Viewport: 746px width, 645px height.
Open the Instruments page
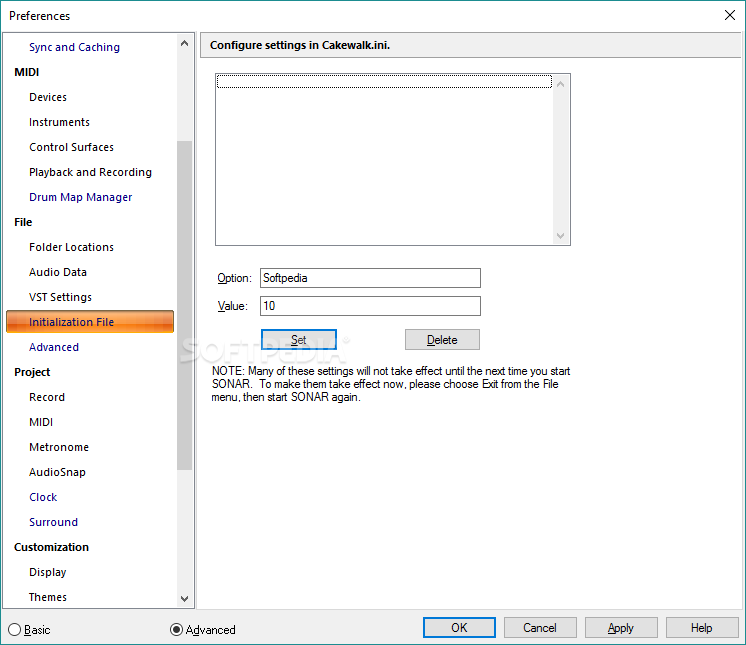coord(59,122)
